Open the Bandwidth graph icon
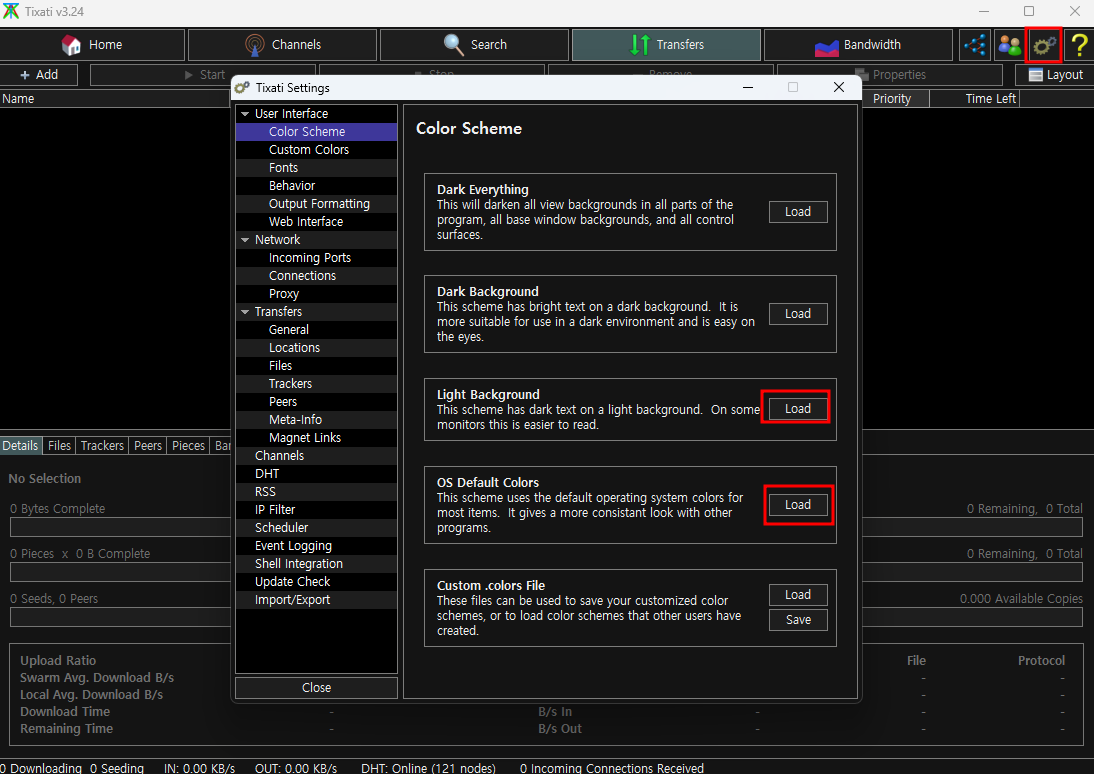This screenshot has height=774, width=1094. click(x=827, y=46)
